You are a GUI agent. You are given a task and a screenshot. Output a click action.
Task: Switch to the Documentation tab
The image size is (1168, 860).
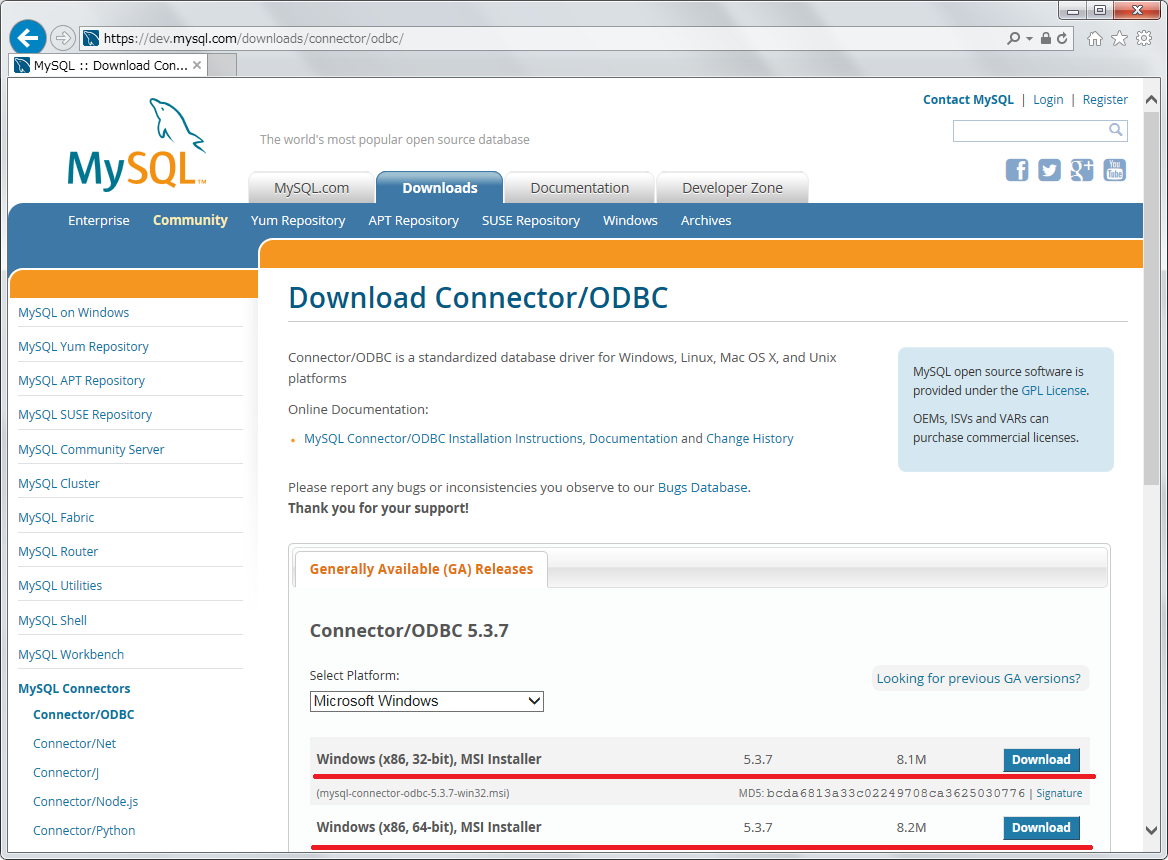click(579, 188)
